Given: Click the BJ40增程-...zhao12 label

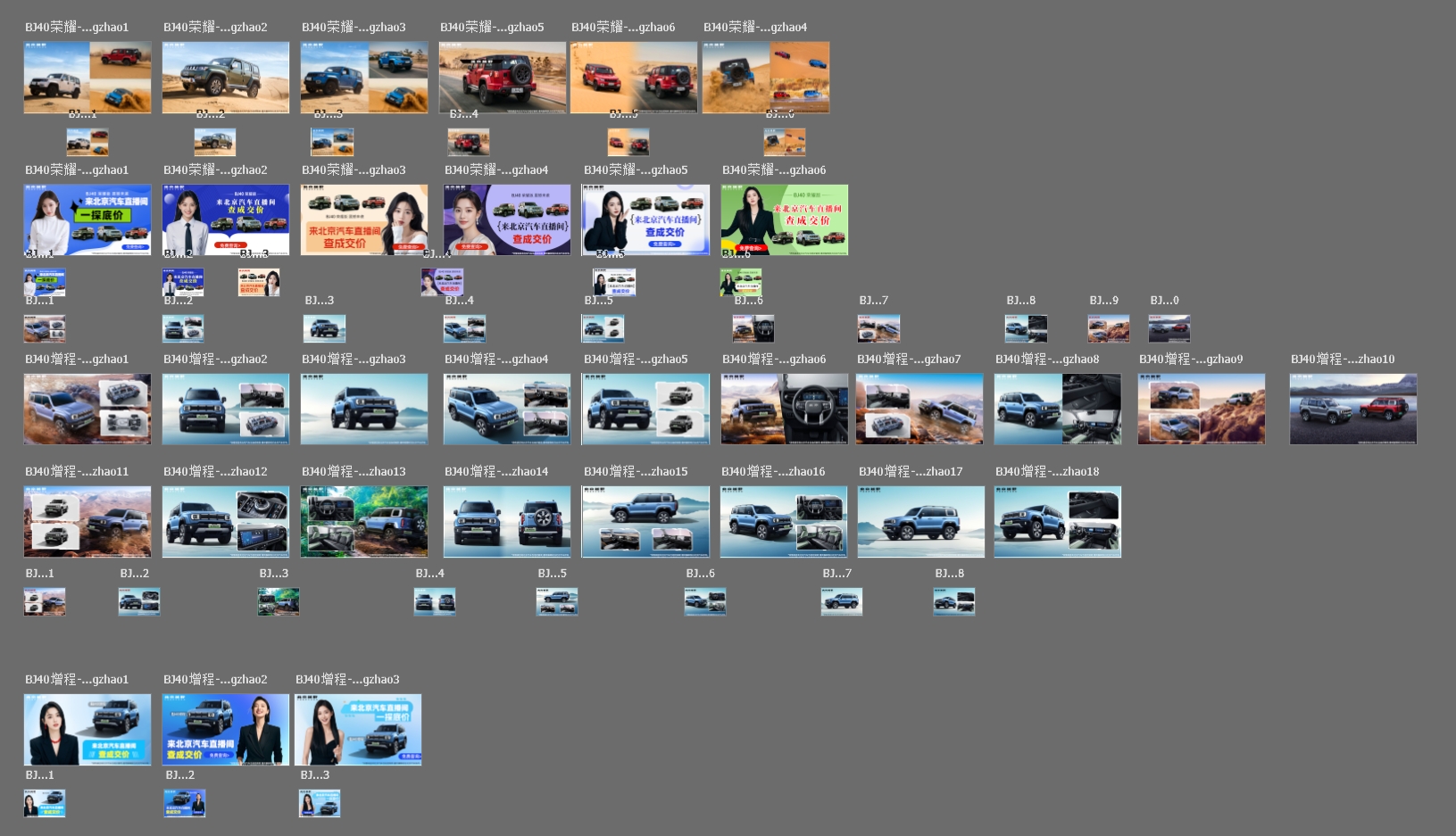Looking at the screenshot, I should [x=215, y=472].
